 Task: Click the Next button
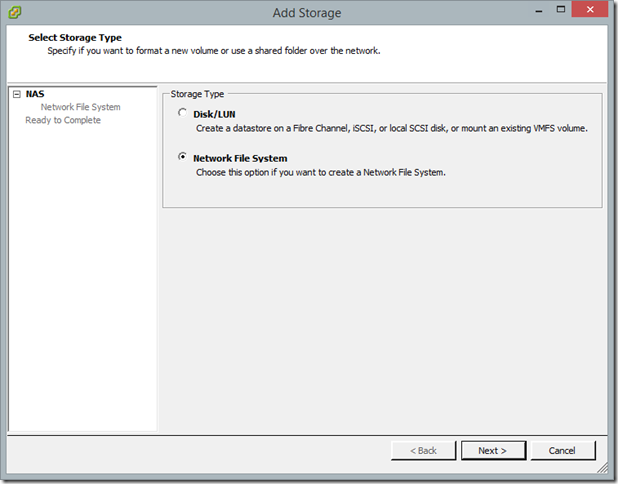pos(493,450)
